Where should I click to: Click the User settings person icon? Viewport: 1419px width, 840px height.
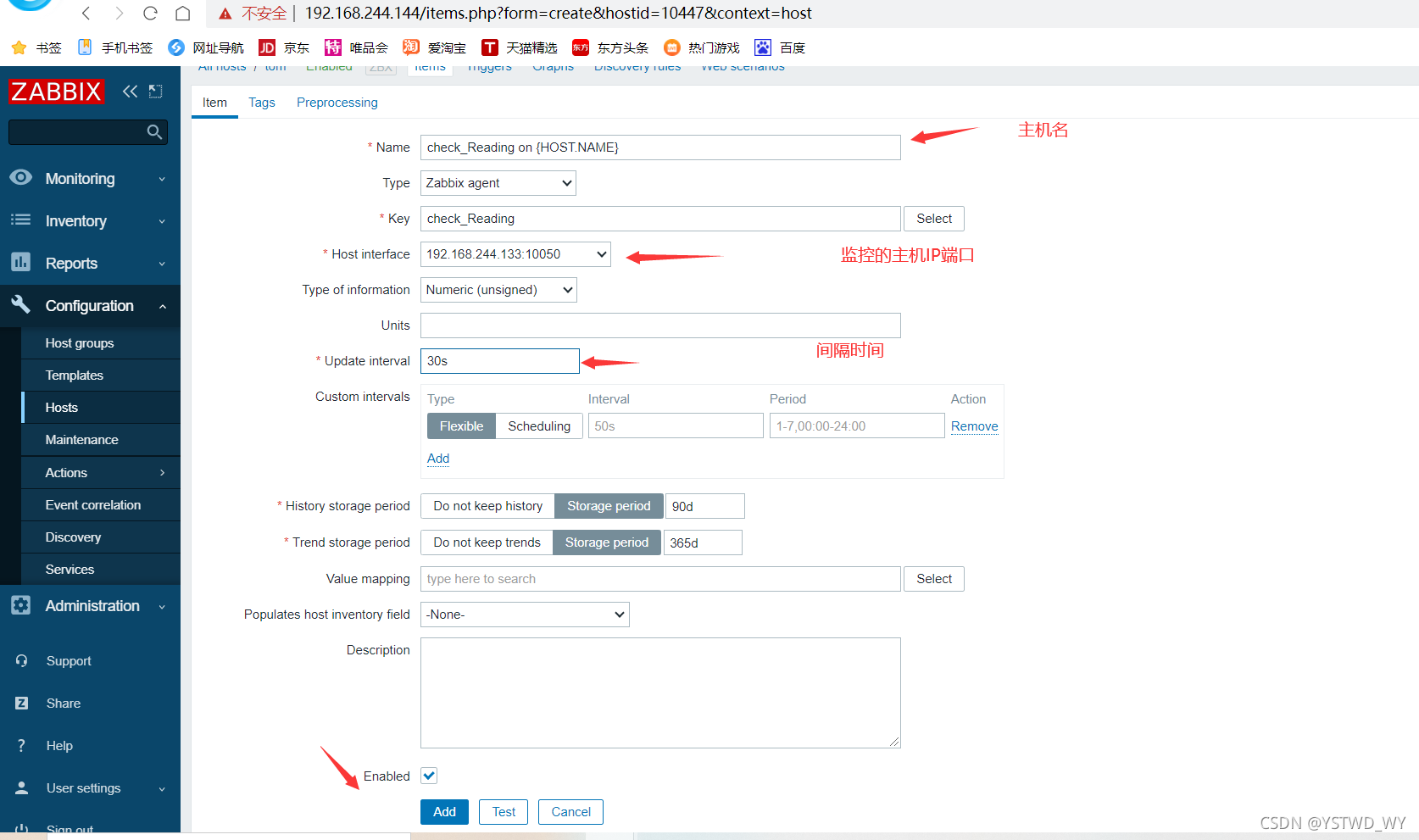coord(22,787)
